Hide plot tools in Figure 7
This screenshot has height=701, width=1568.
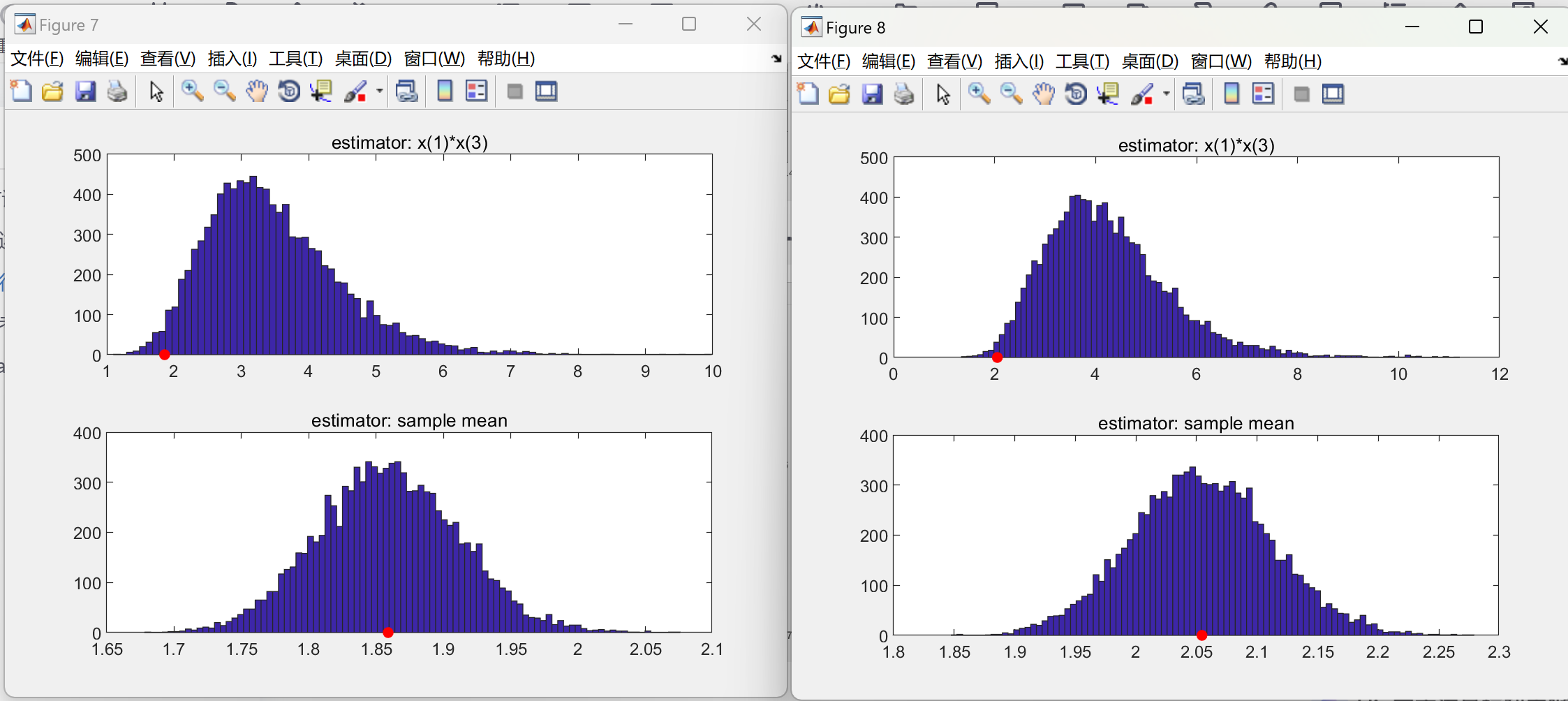[515, 91]
